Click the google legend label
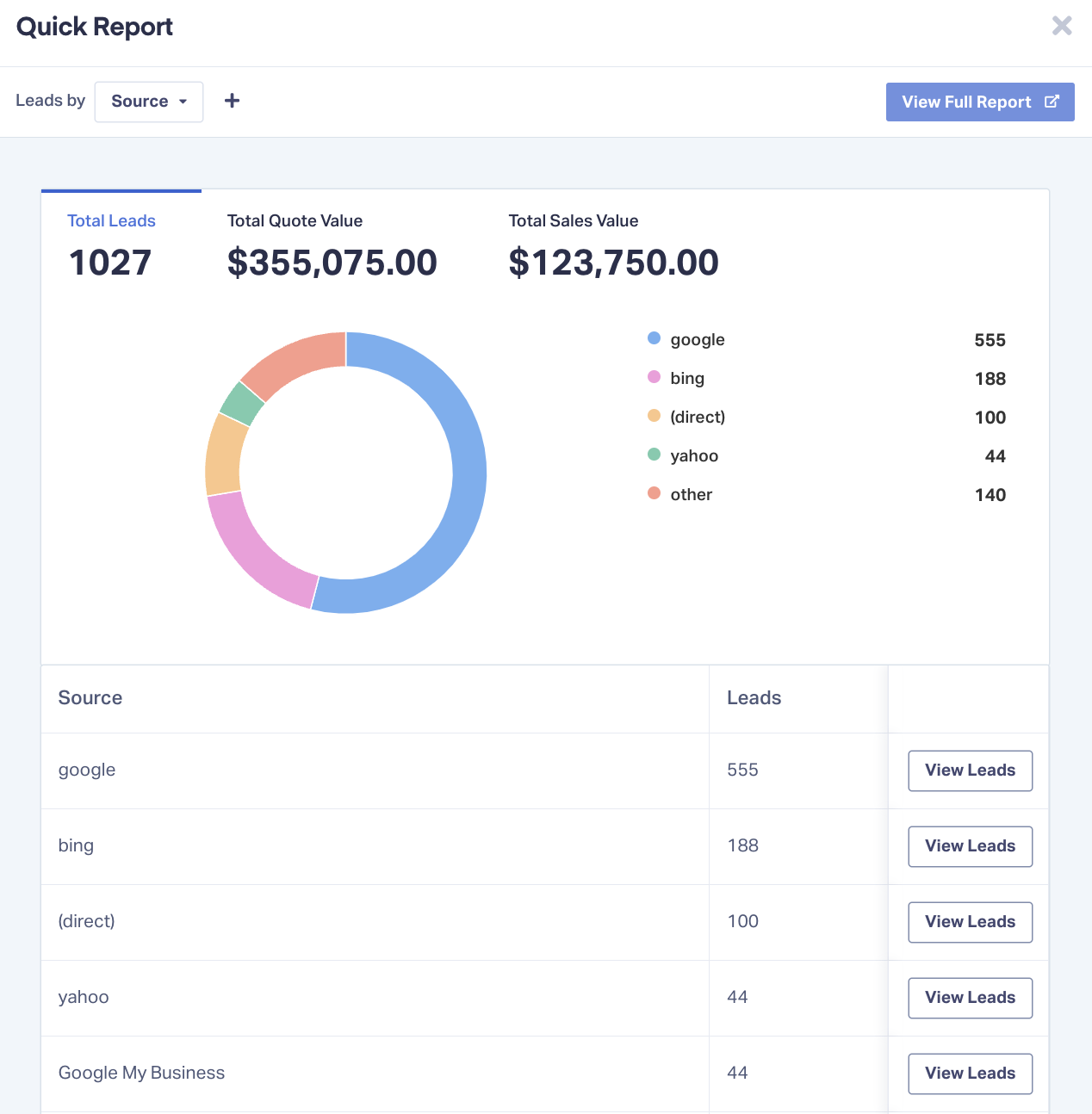 (x=698, y=340)
